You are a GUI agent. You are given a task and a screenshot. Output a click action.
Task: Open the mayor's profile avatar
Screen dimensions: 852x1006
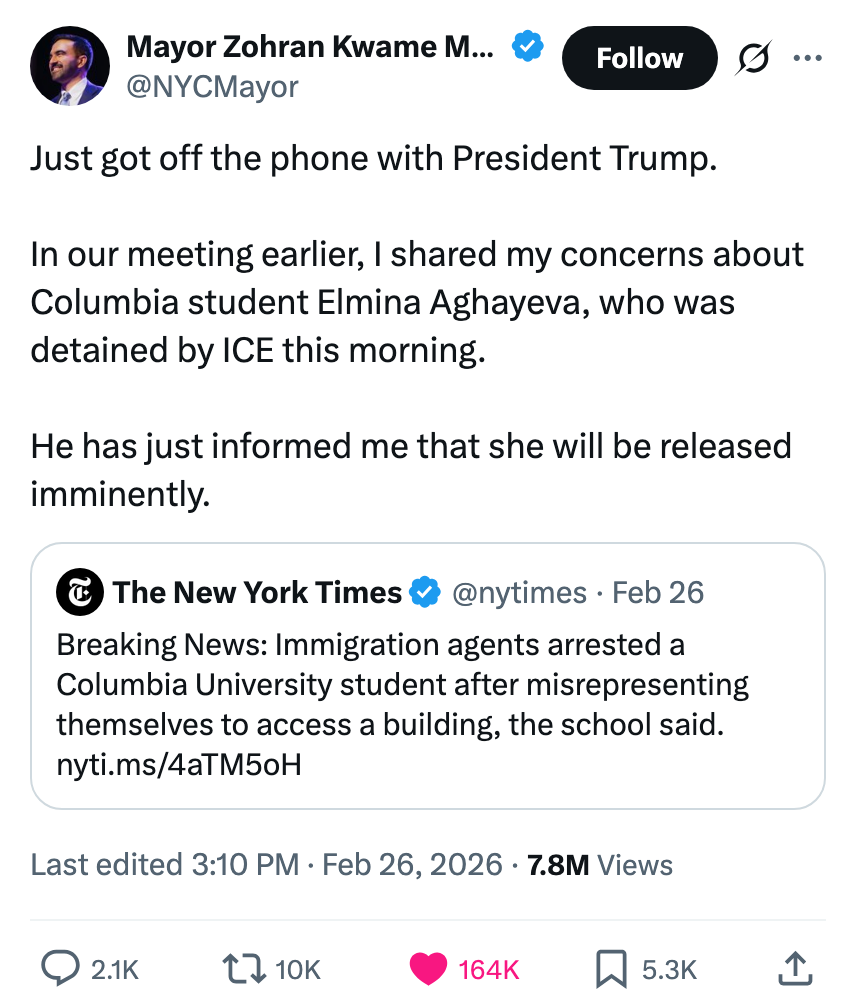(x=70, y=66)
